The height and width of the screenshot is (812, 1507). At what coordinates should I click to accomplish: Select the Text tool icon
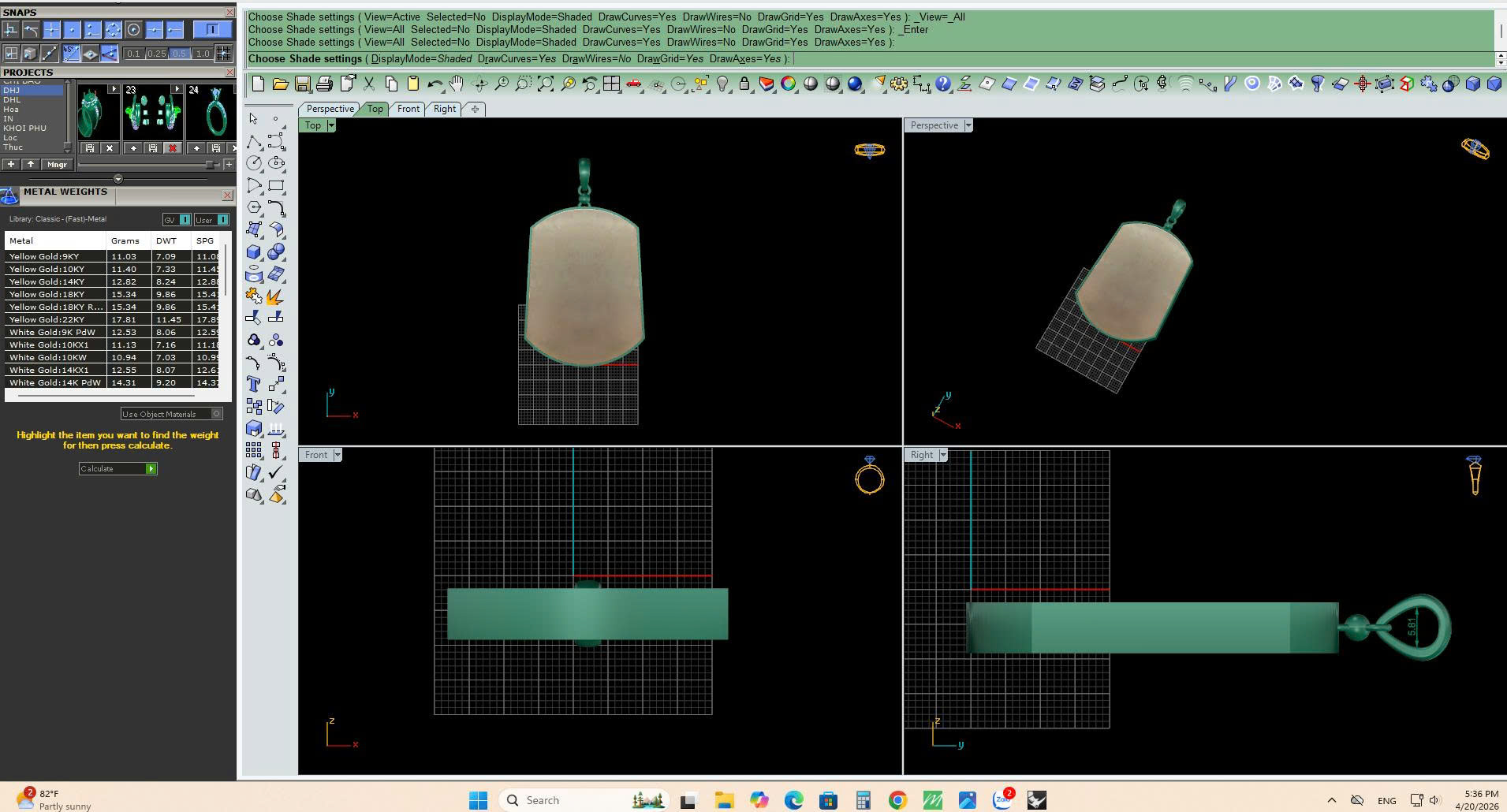[253, 384]
